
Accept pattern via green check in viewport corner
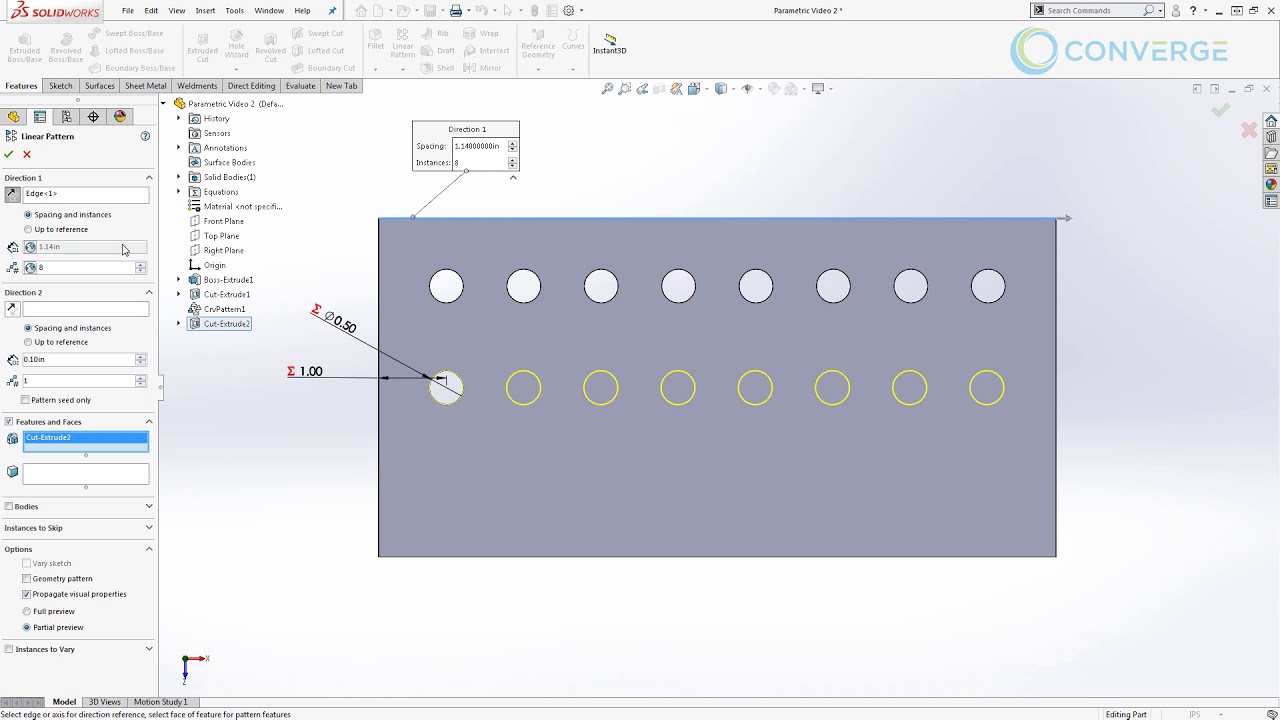(x=1220, y=111)
